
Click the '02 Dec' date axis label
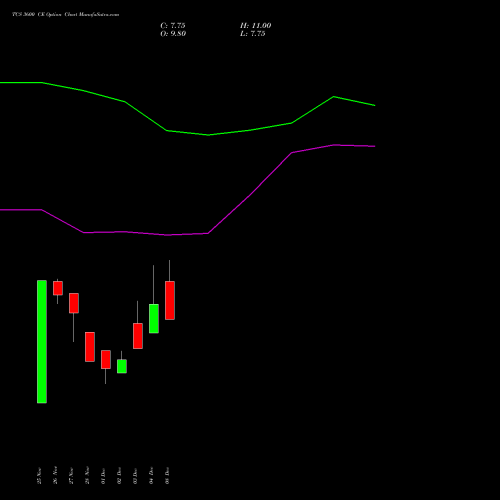(119, 476)
